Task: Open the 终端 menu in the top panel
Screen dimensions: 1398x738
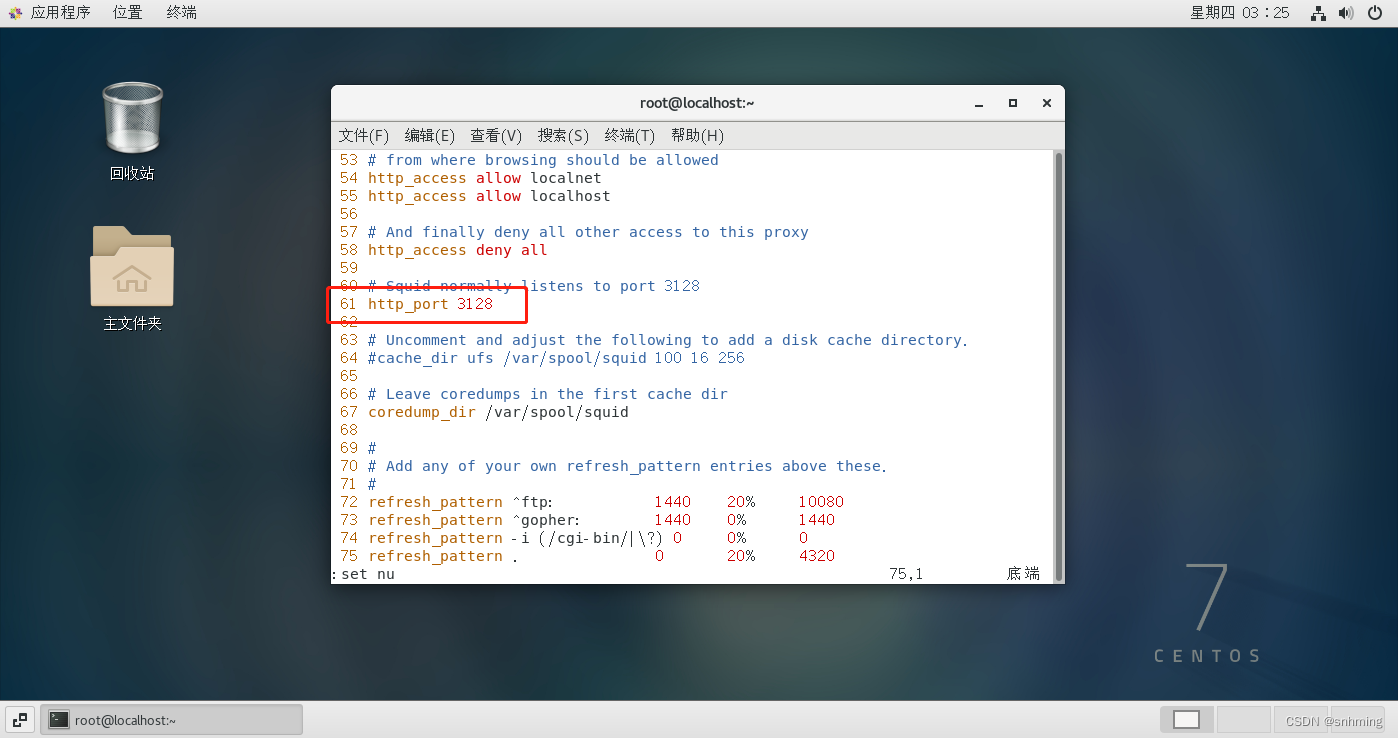Action: click(181, 12)
